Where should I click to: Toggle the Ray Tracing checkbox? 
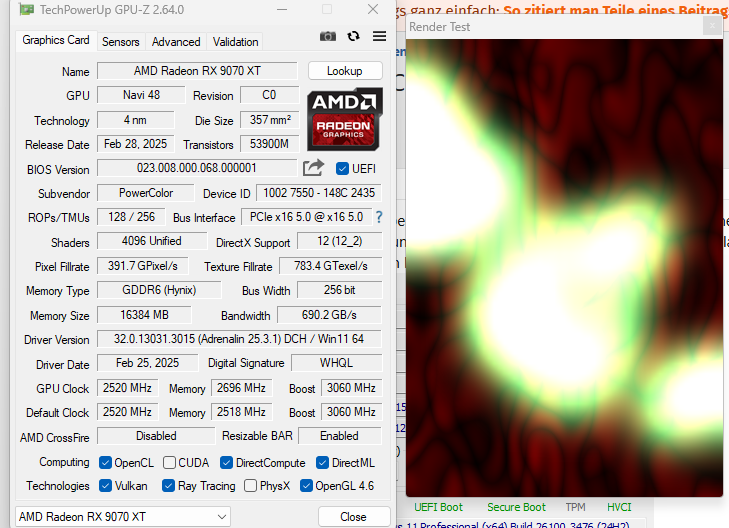[x=168, y=486]
